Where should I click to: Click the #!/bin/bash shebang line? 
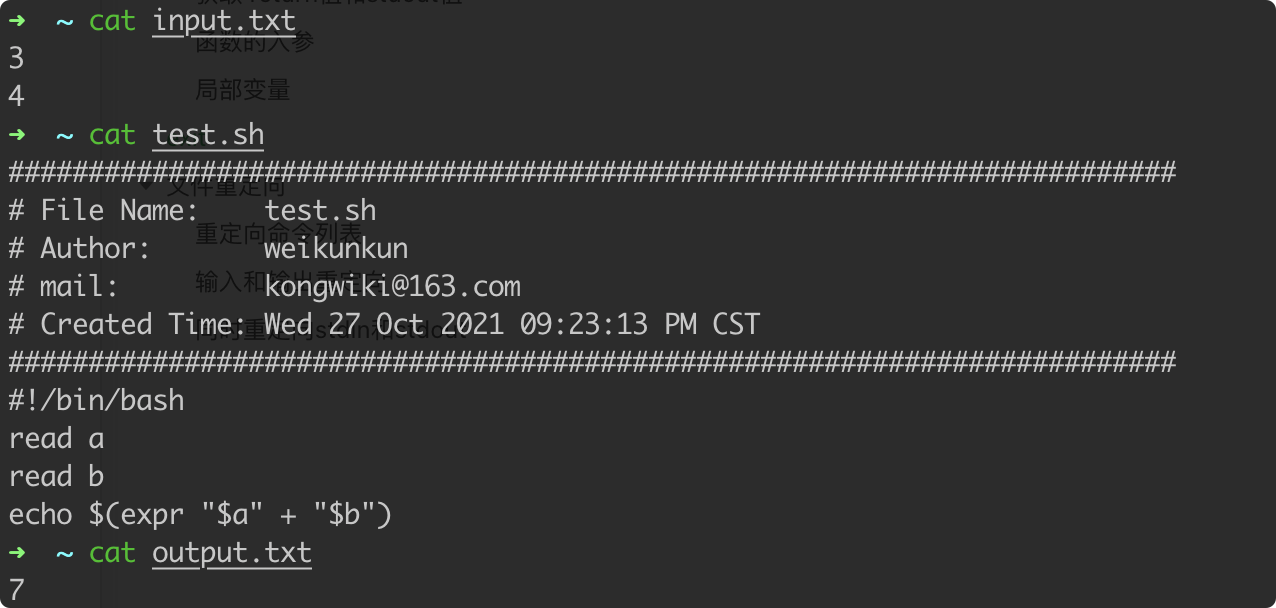coord(96,401)
